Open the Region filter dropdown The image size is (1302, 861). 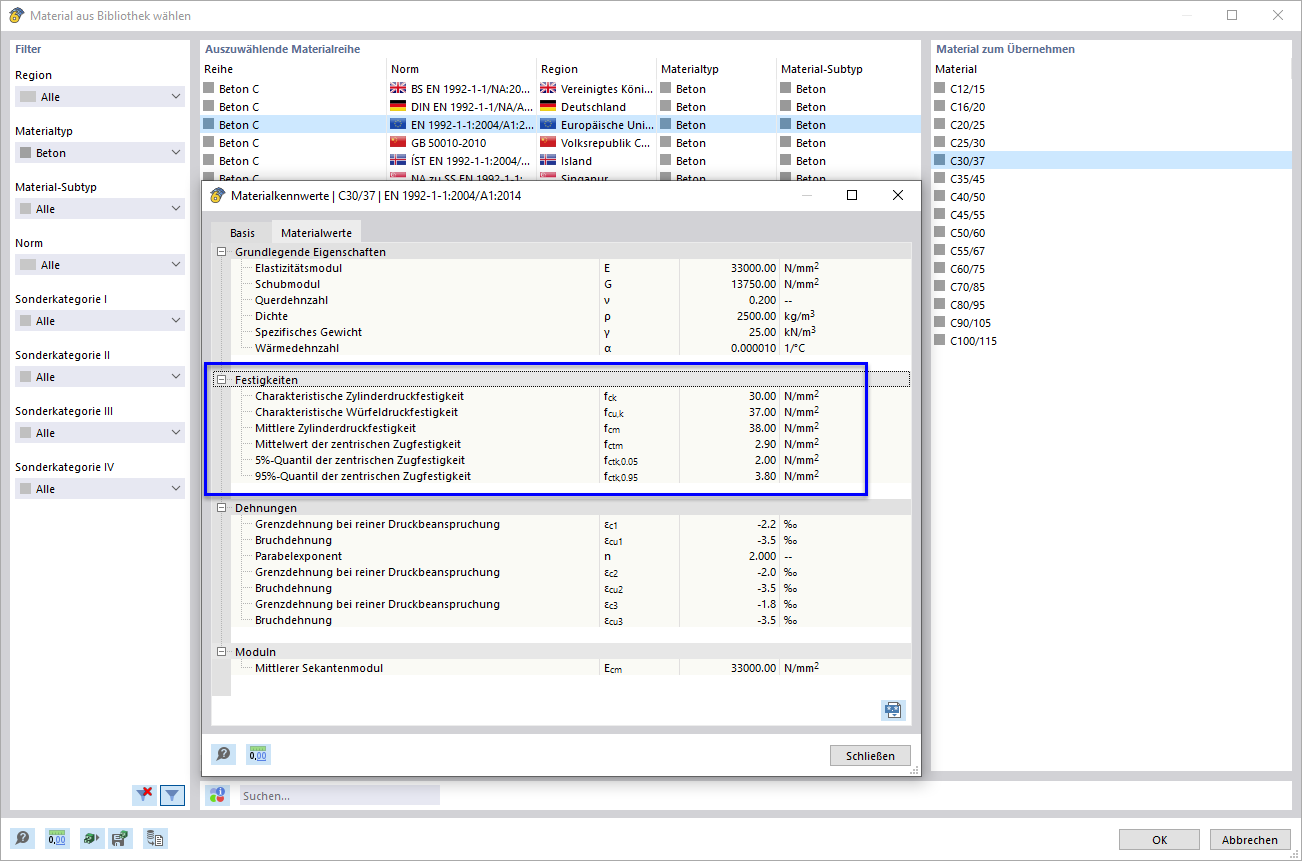point(100,97)
